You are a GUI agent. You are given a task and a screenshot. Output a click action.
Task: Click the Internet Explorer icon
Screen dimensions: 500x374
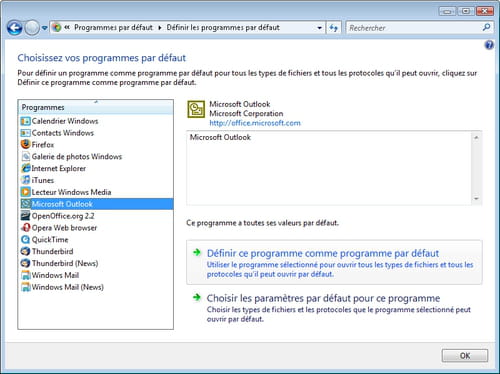pyautogui.click(x=26, y=168)
